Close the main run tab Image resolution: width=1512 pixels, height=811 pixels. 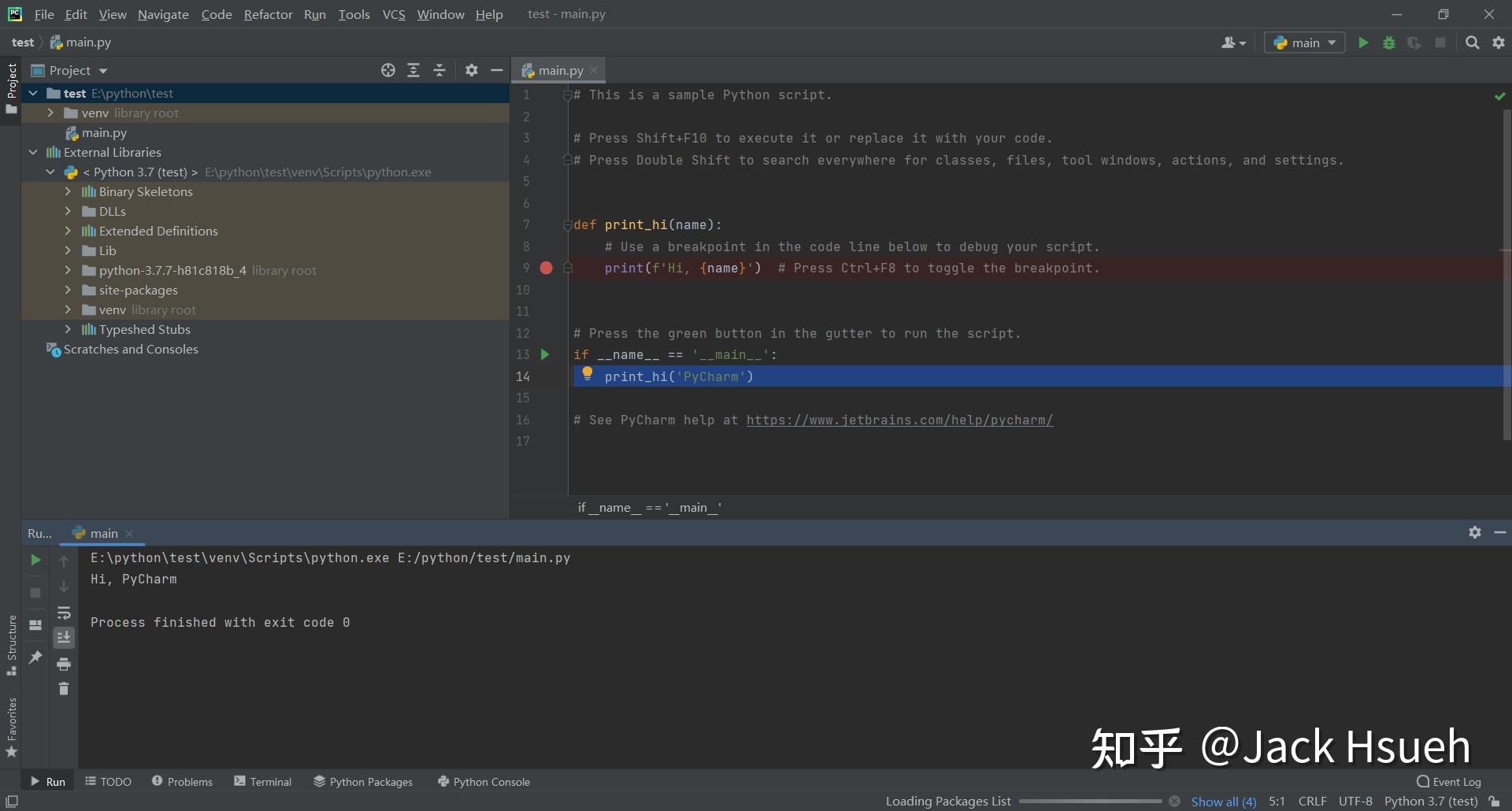(x=129, y=533)
